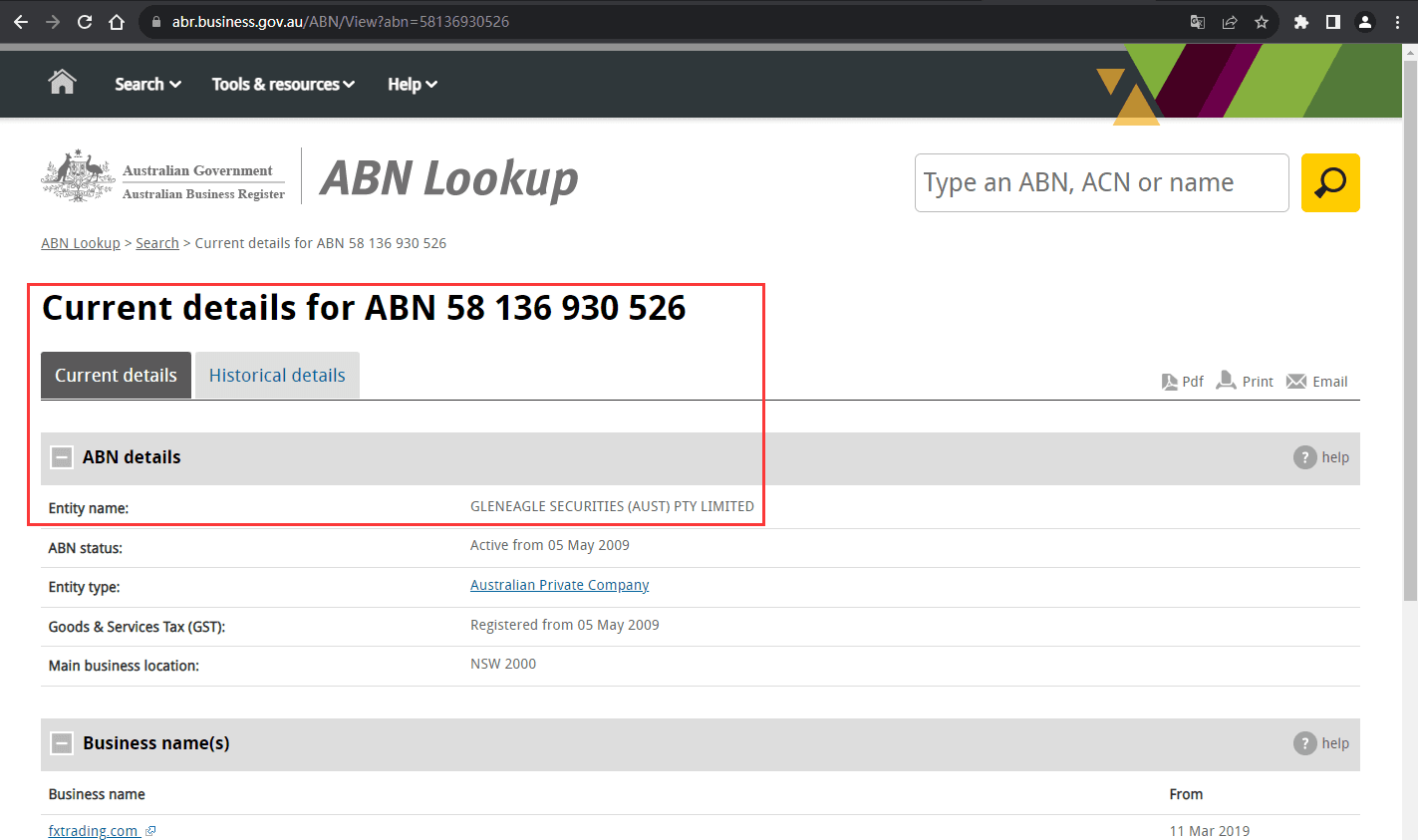The height and width of the screenshot is (840, 1418).
Task: Click the From column header
Action: [1186, 794]
